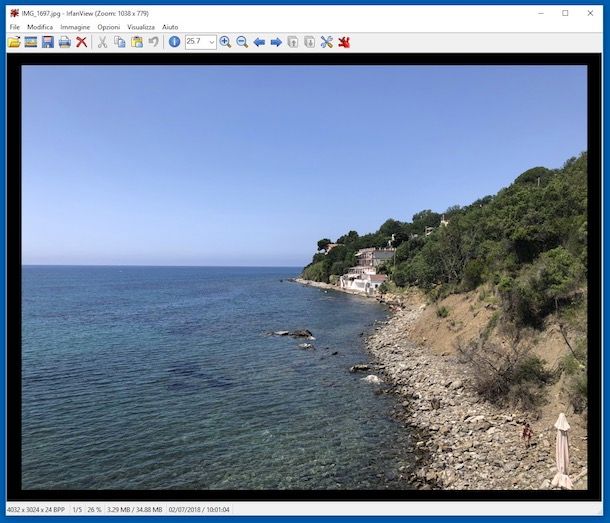Undo last change with arrow icon
610x523 pixels.
[153, 42]
